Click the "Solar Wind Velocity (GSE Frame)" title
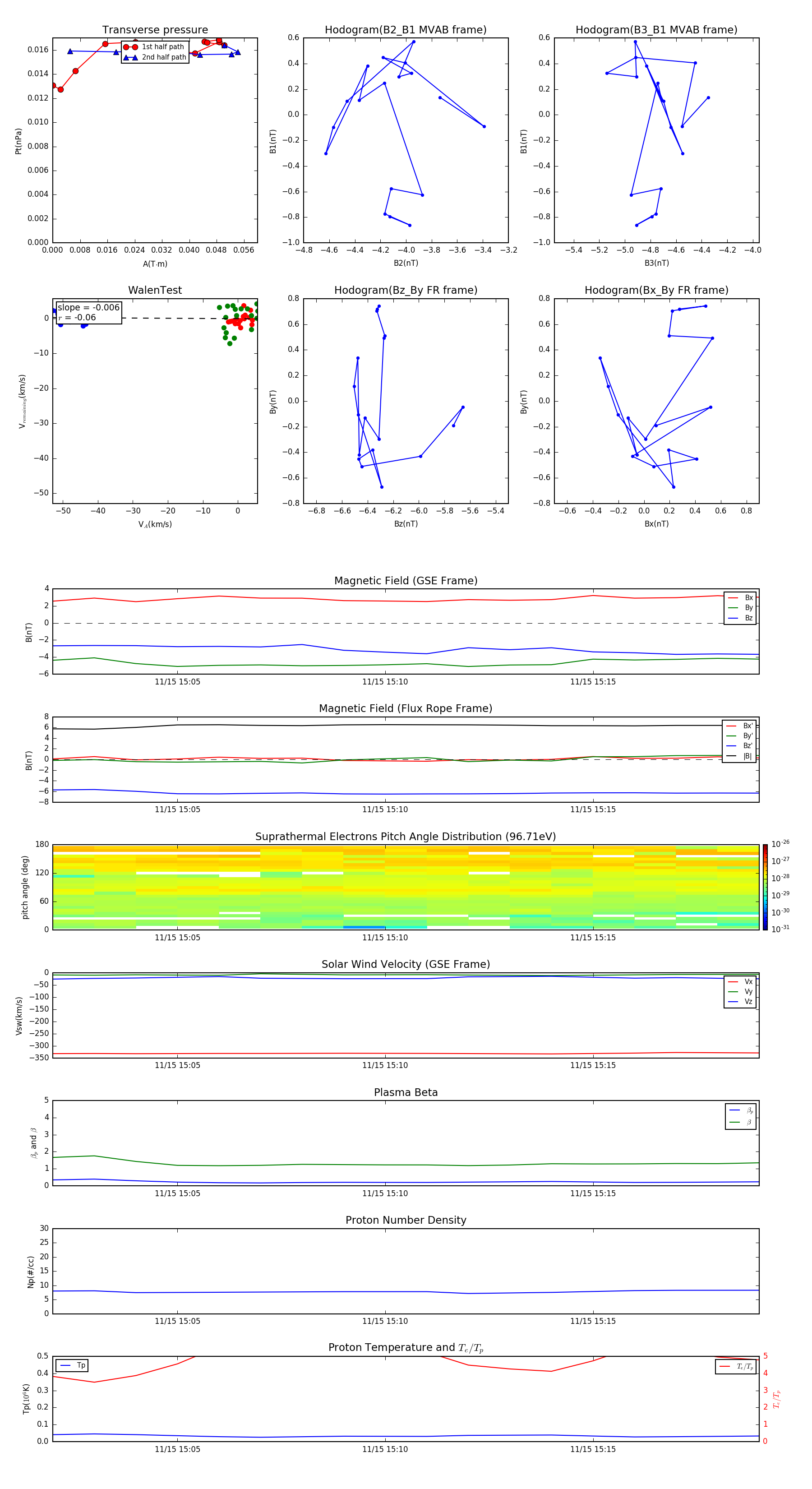The width and height of the screenshot is (812, 1489). [406, 964]
